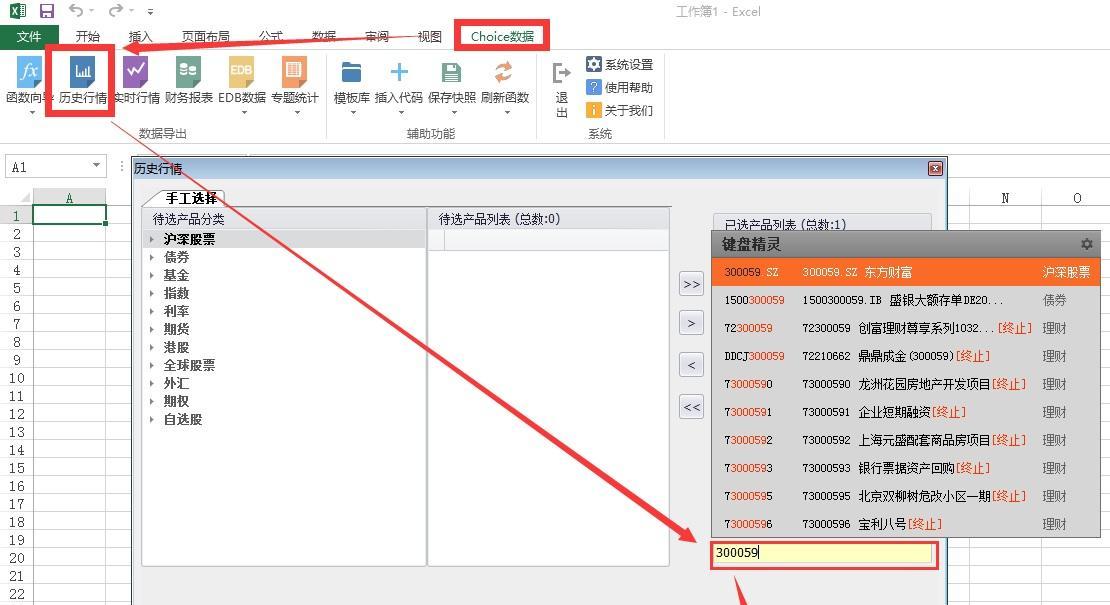Click the redo icon in quick access toolbar
This screenshot has width=1110, height=605.
[x=115, y=11]
